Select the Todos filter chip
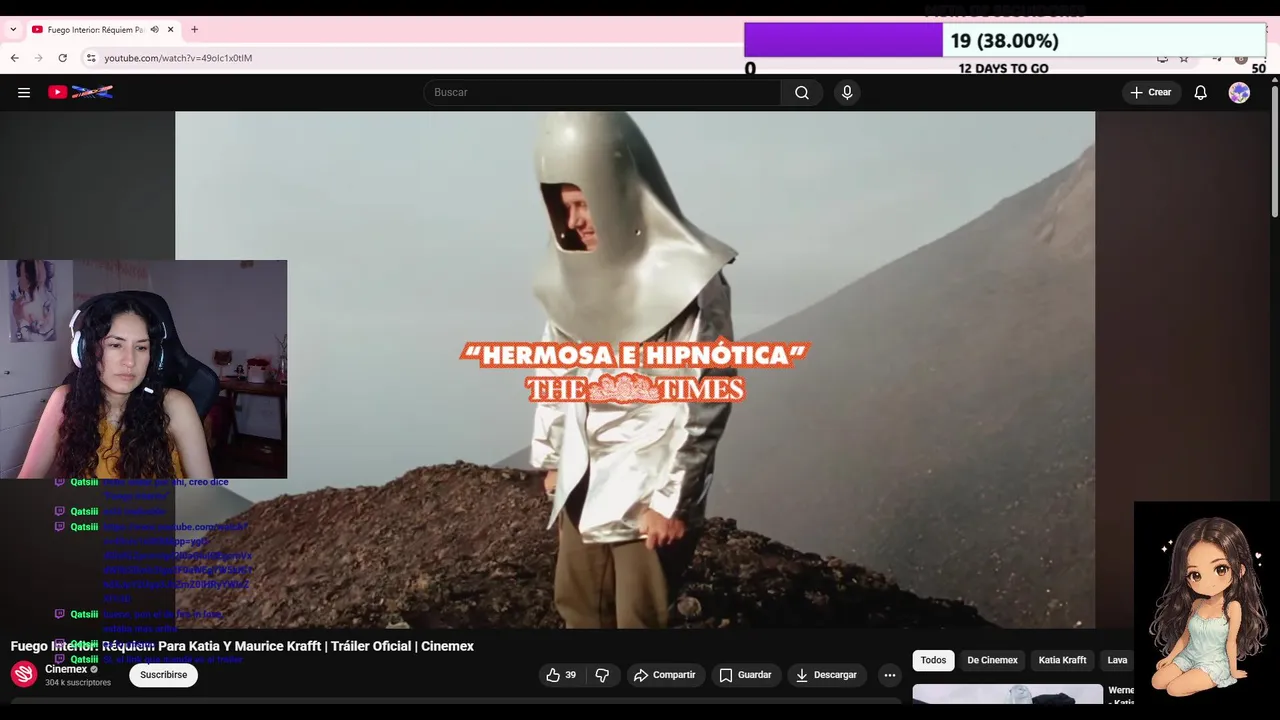Viewport: 1280px width, 720px height. pyautogui.click(x=933, y=660)
